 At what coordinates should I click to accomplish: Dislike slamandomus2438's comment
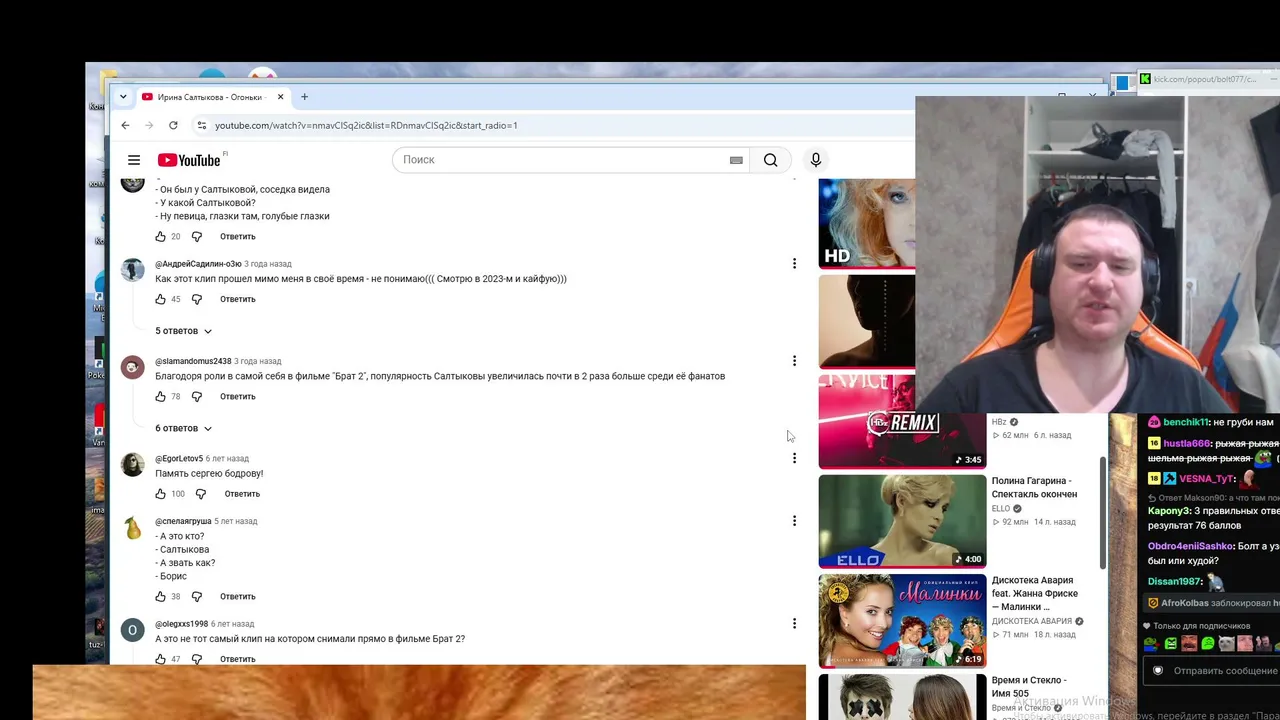[x=197, y=397]
